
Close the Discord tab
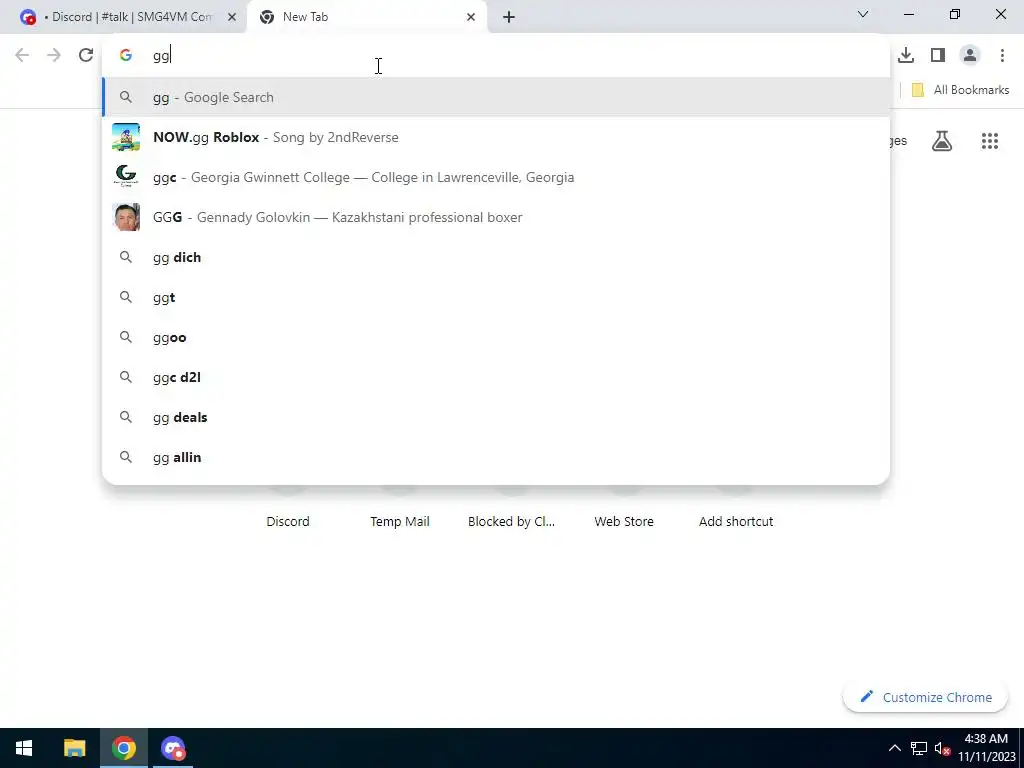pos(232,17)
